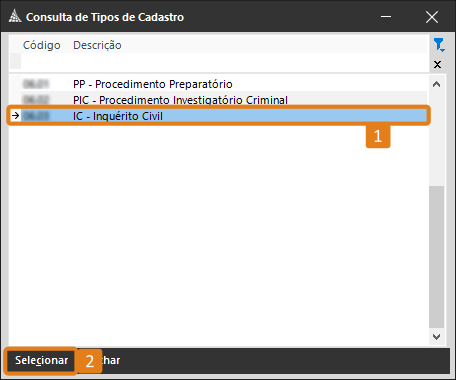Click the arrow indicator of the current row
This screenshot has width=456, height=380.
[15, 116]
